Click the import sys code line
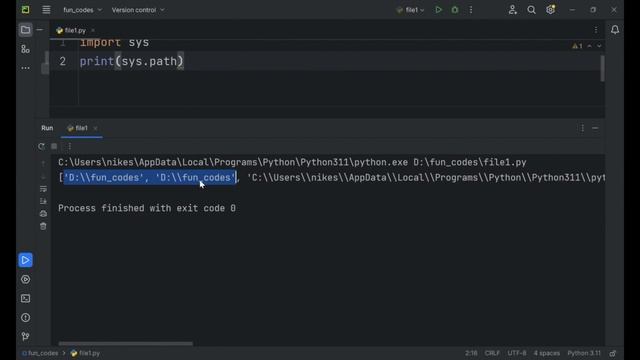This screenshot has width=640, height=360. [114, 42]
